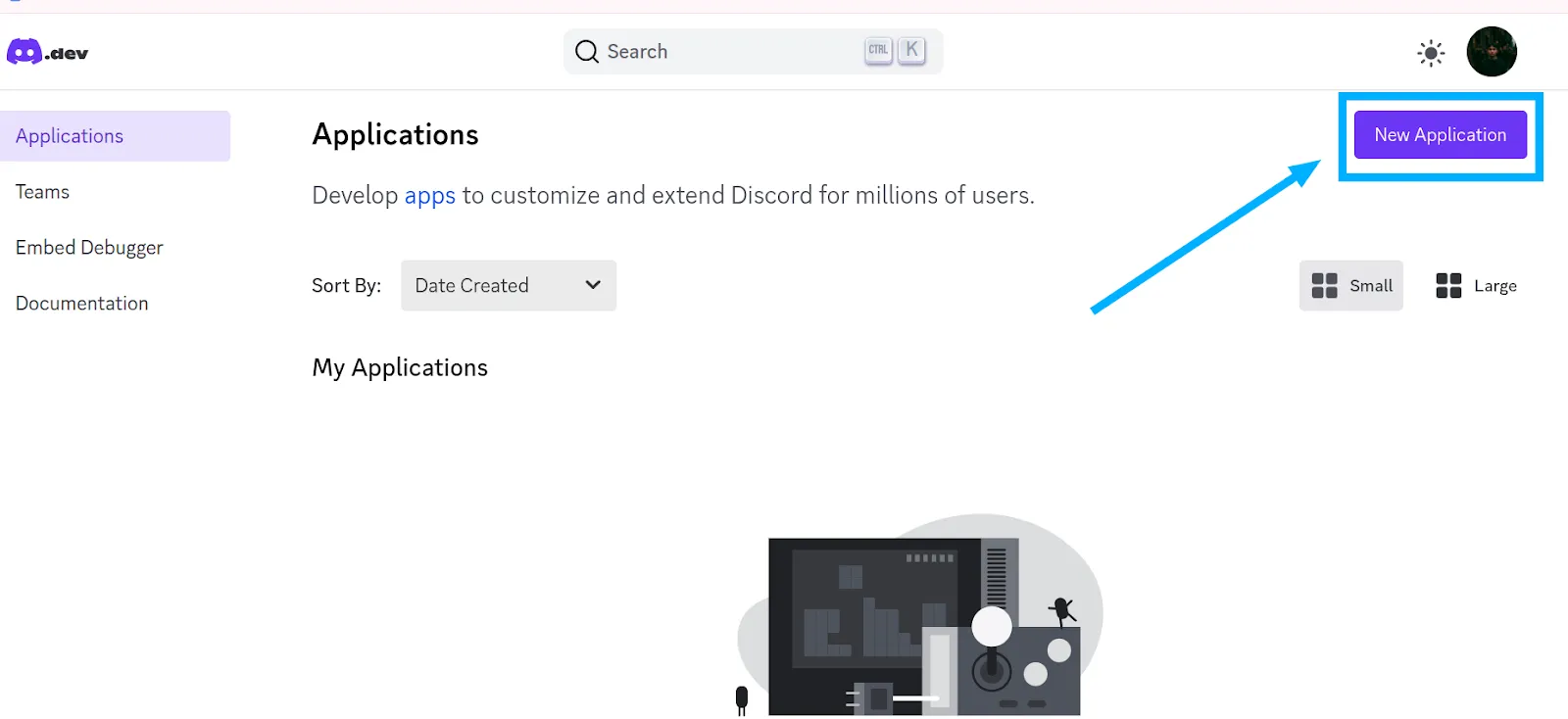This screenshot has width=1568, height=719.
Task: Open the user avatar menu
Action: point(1492,51)
